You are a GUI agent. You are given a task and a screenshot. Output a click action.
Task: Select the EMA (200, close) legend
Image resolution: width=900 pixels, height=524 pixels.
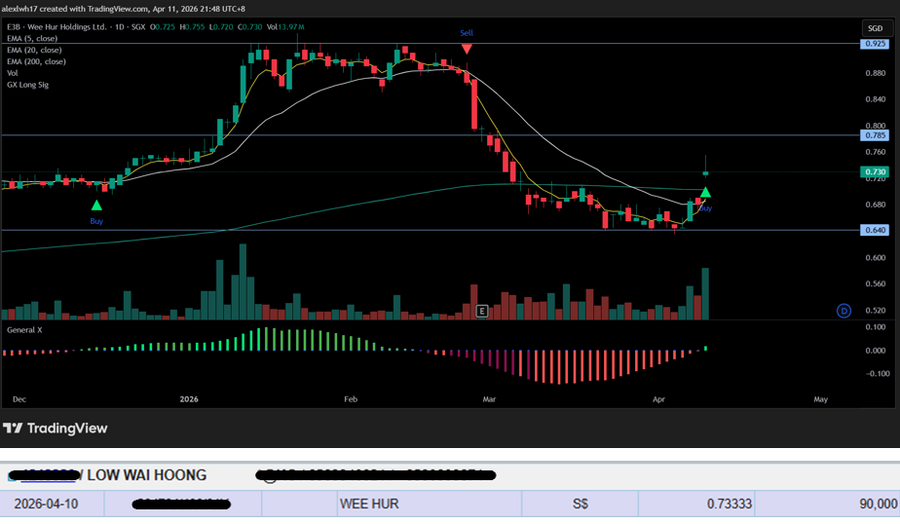click(39, 61)
